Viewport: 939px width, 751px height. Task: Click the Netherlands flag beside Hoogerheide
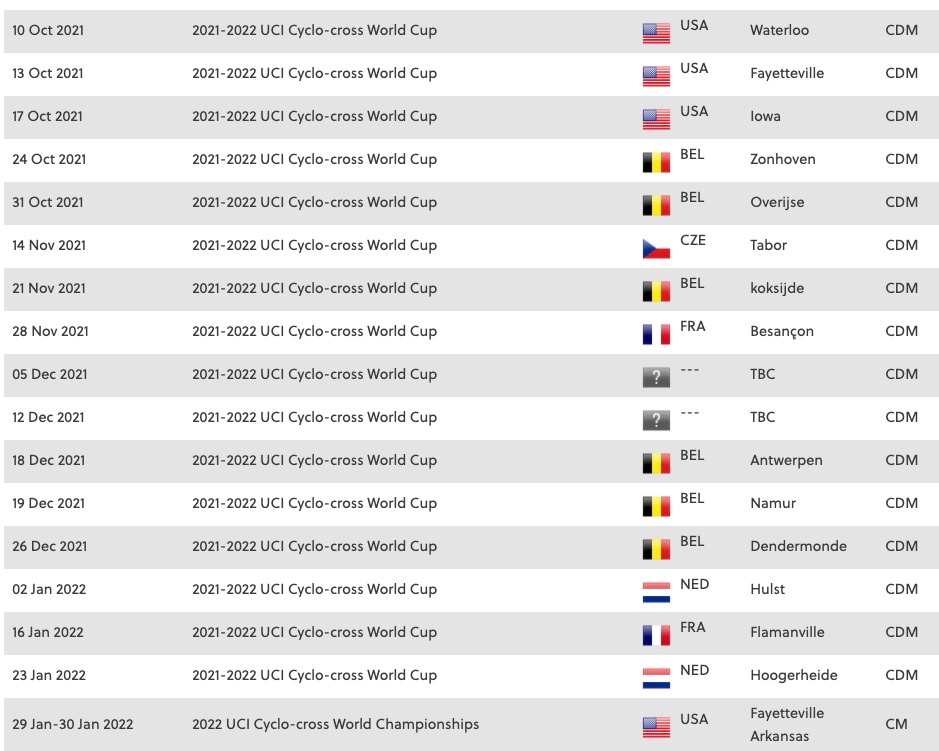point(656,678)
